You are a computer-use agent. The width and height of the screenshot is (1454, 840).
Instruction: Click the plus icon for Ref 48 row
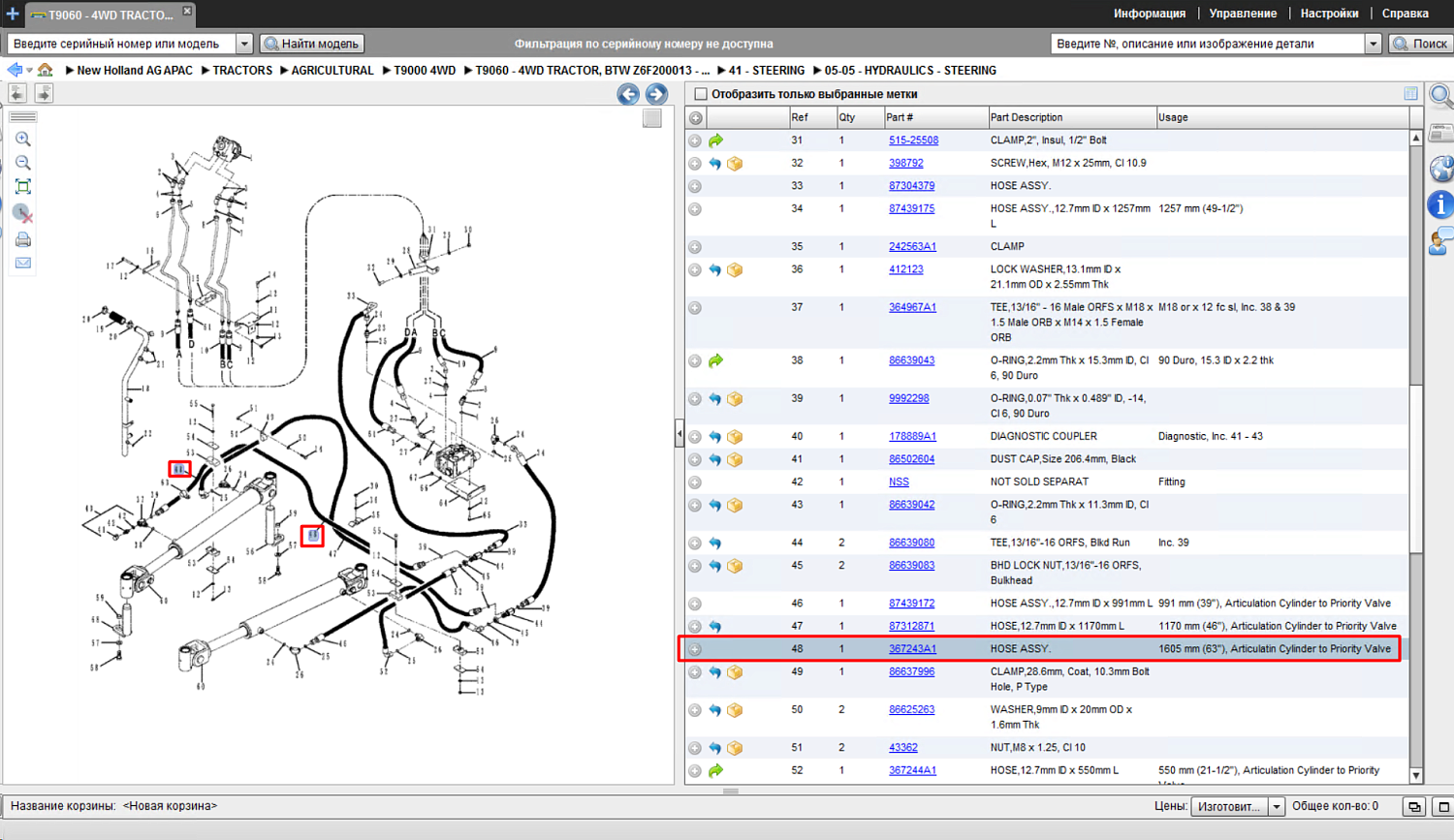click(x=695, y=649)
